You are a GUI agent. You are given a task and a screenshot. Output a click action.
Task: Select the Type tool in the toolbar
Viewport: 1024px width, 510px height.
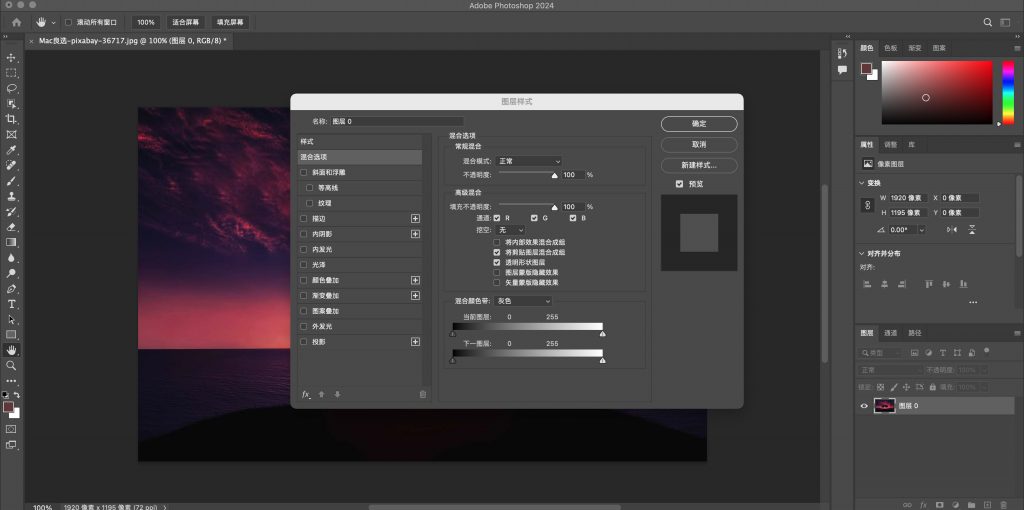(11, 304)
